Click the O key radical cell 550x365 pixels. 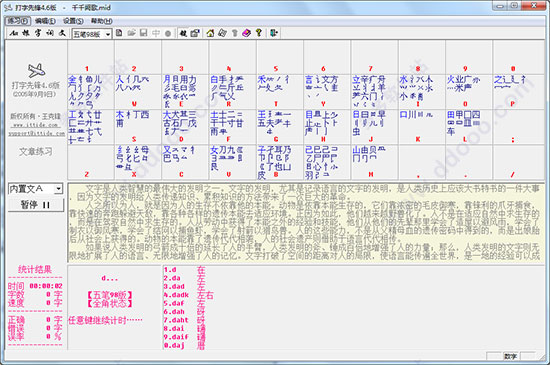469,92
